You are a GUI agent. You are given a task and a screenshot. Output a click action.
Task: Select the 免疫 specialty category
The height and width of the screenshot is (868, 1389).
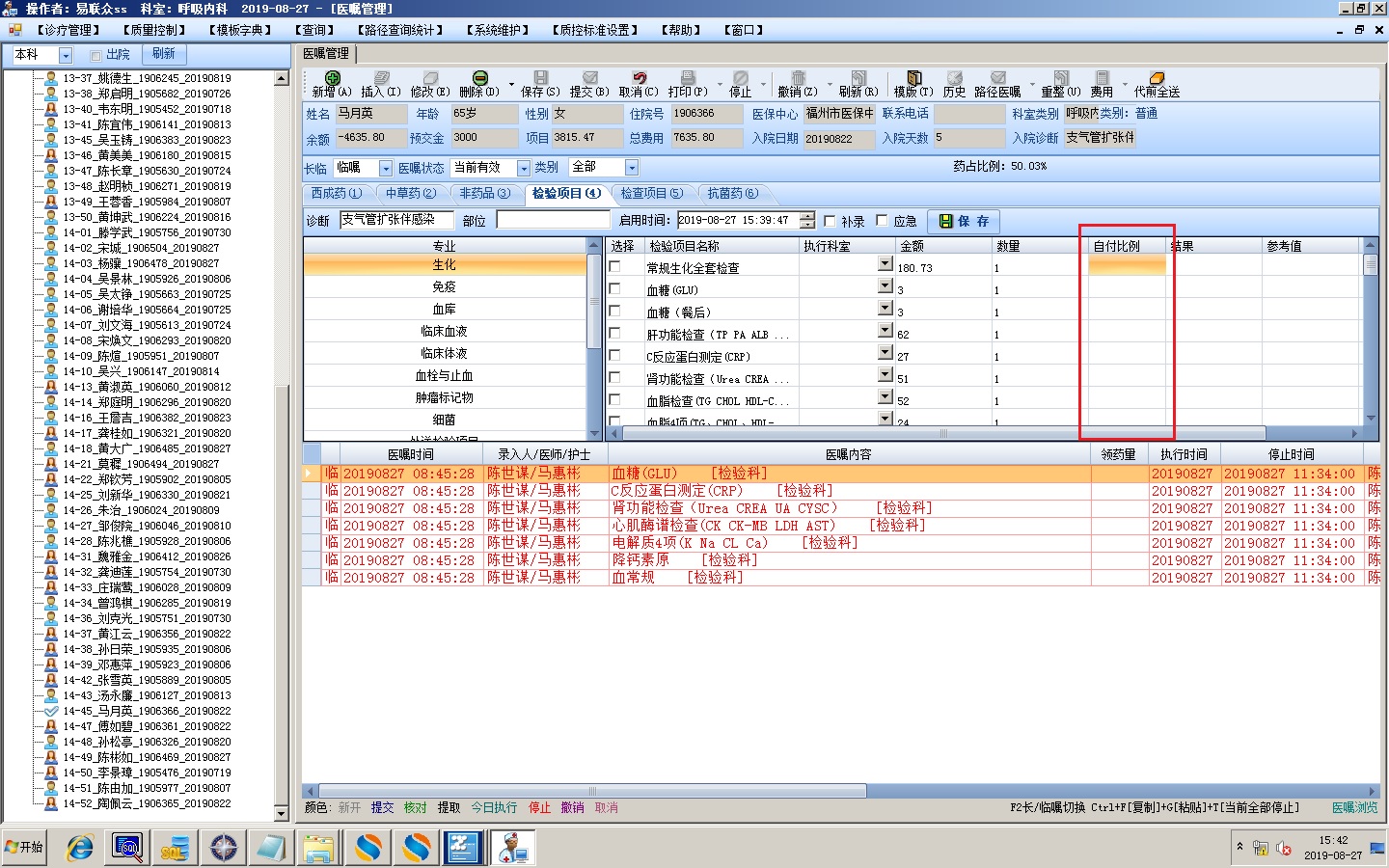[444, 286]
